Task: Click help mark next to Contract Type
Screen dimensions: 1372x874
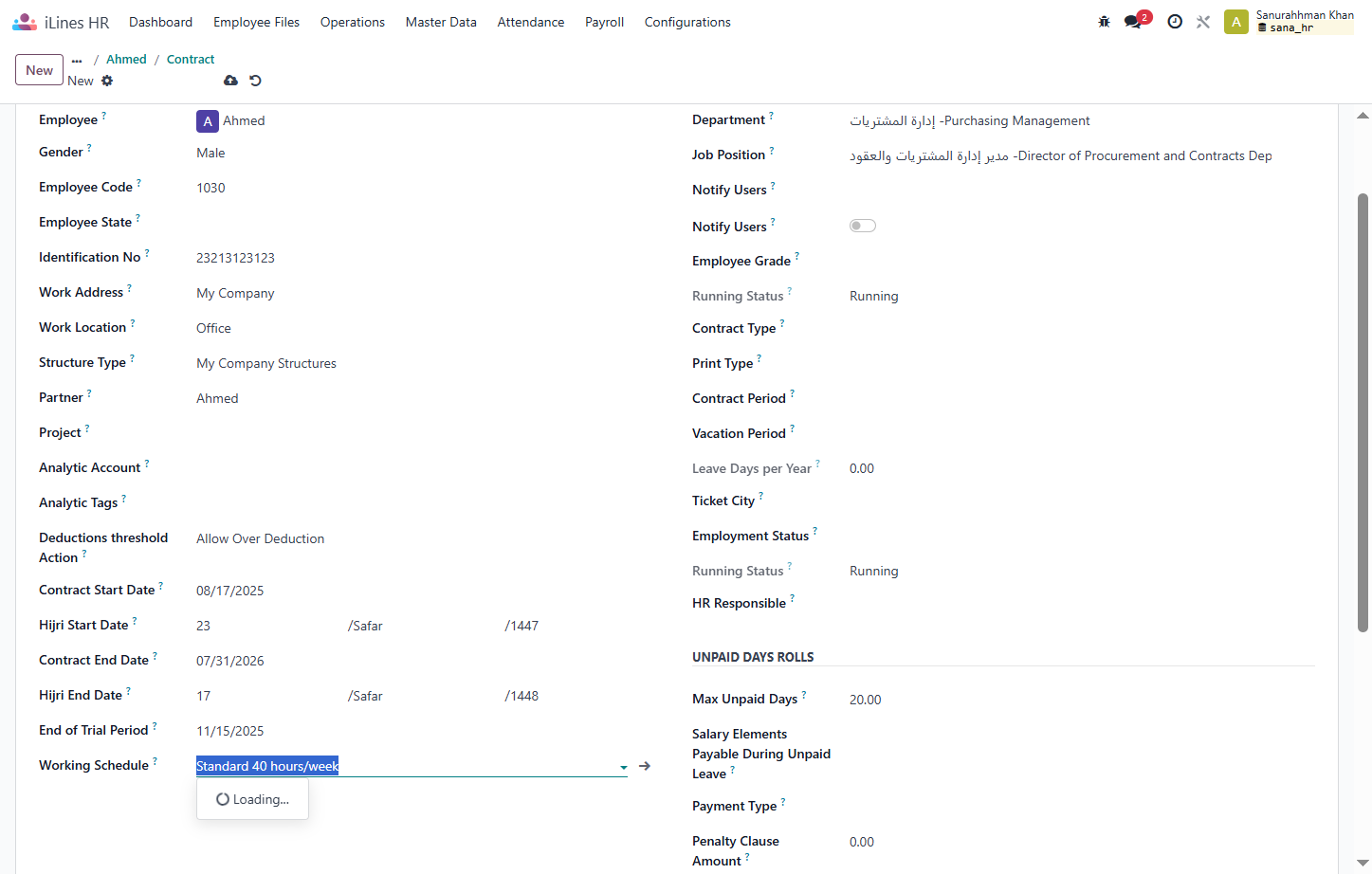Action: [x=782, y=323]
